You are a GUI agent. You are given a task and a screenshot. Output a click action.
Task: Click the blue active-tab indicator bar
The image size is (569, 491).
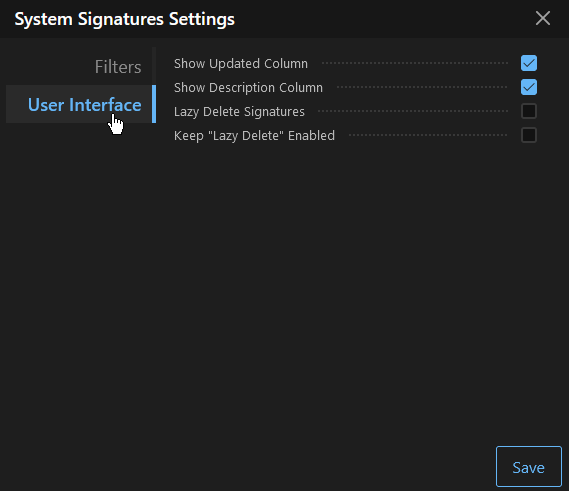[154, 104]
